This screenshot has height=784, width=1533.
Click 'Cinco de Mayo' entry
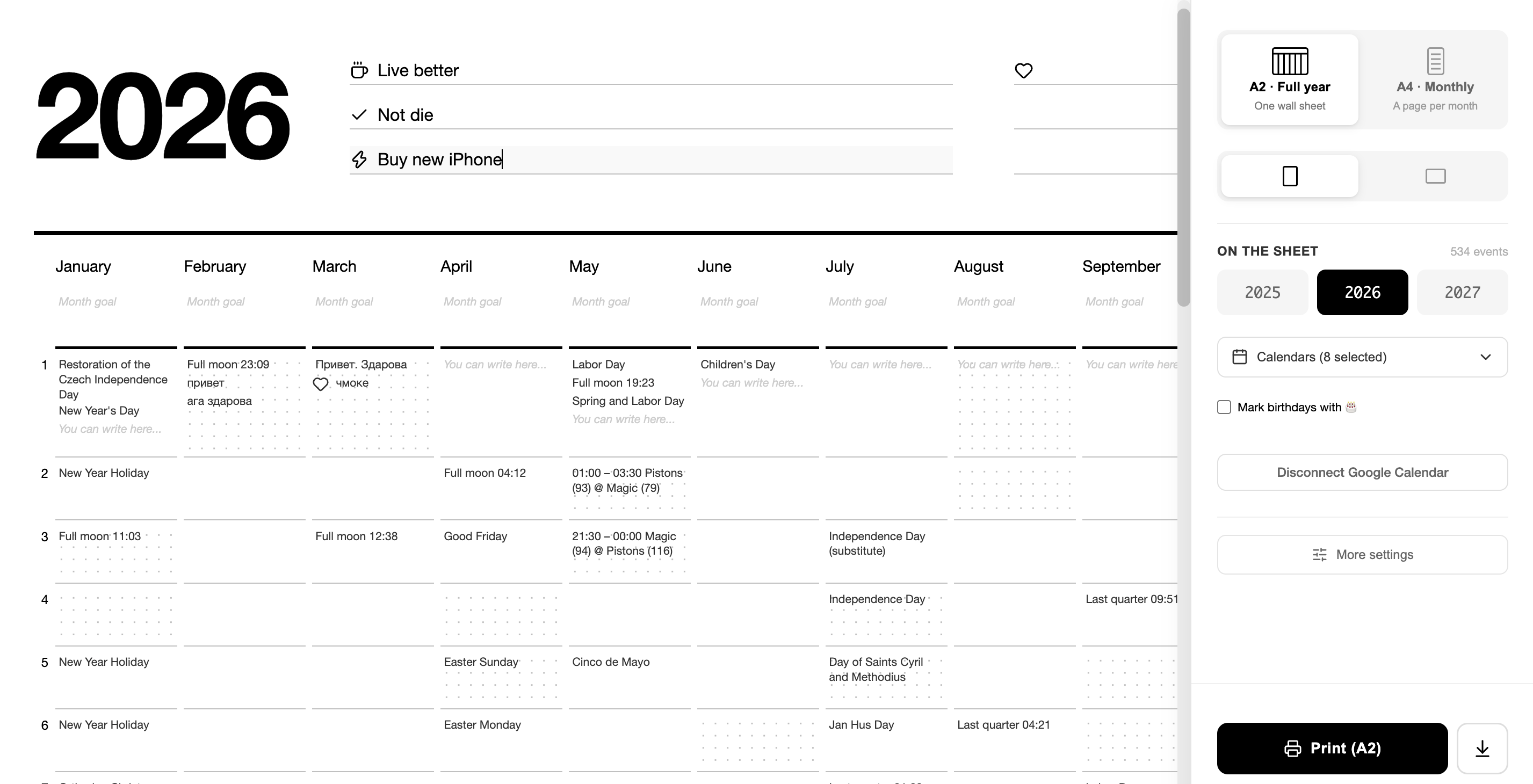click(611, 662)
